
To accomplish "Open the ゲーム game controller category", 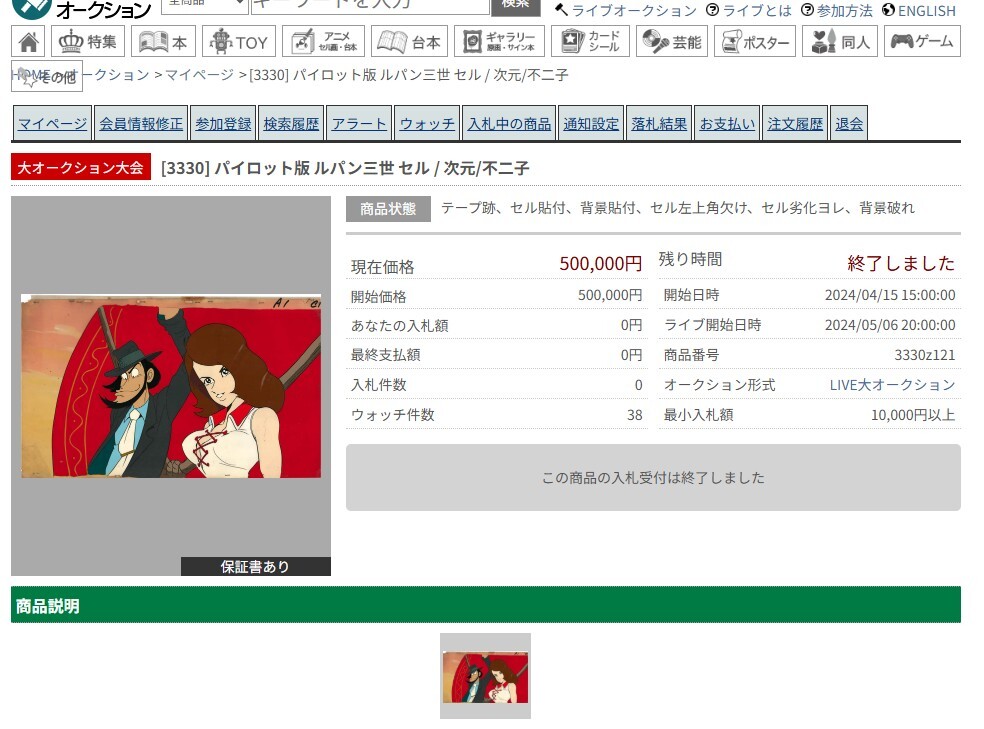I will point(922,41).
